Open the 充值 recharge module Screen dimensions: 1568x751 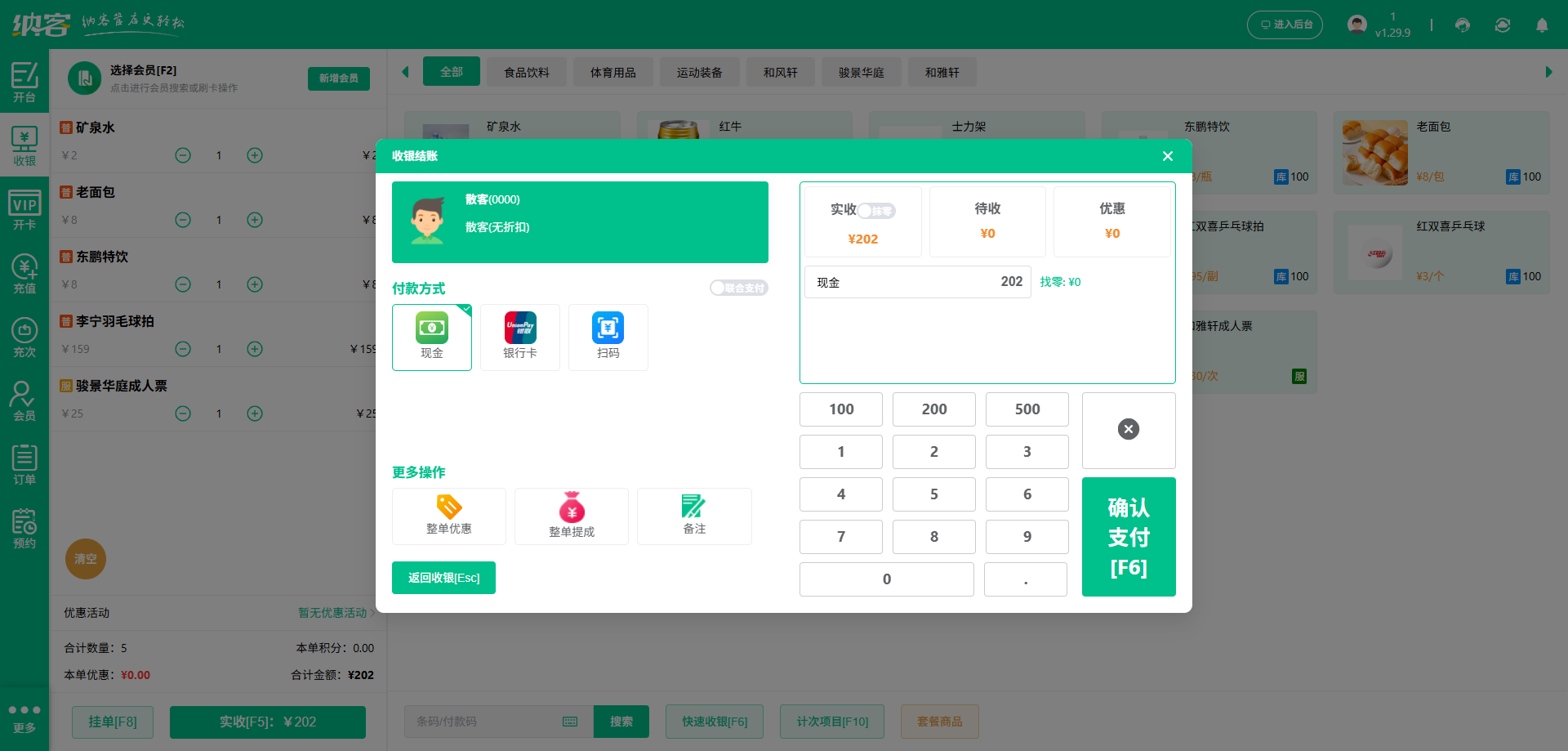pos(24,272)
